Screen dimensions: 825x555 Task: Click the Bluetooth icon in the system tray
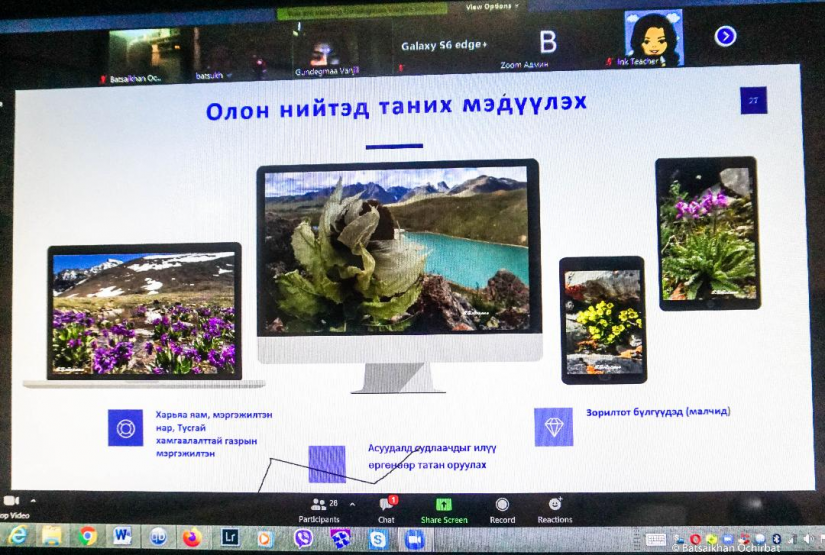click(777, 539)
